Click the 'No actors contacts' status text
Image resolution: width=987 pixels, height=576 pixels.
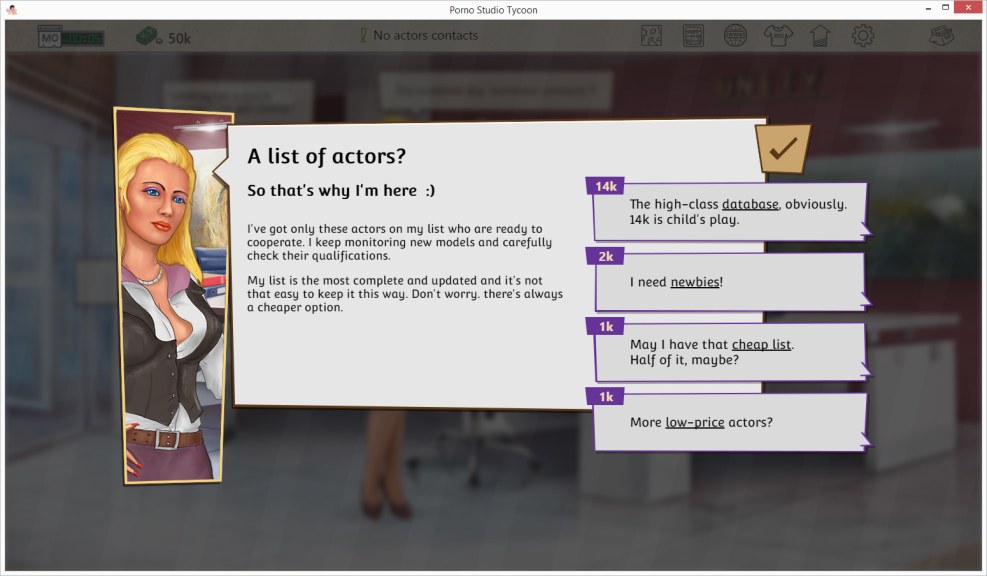(428, 35)
